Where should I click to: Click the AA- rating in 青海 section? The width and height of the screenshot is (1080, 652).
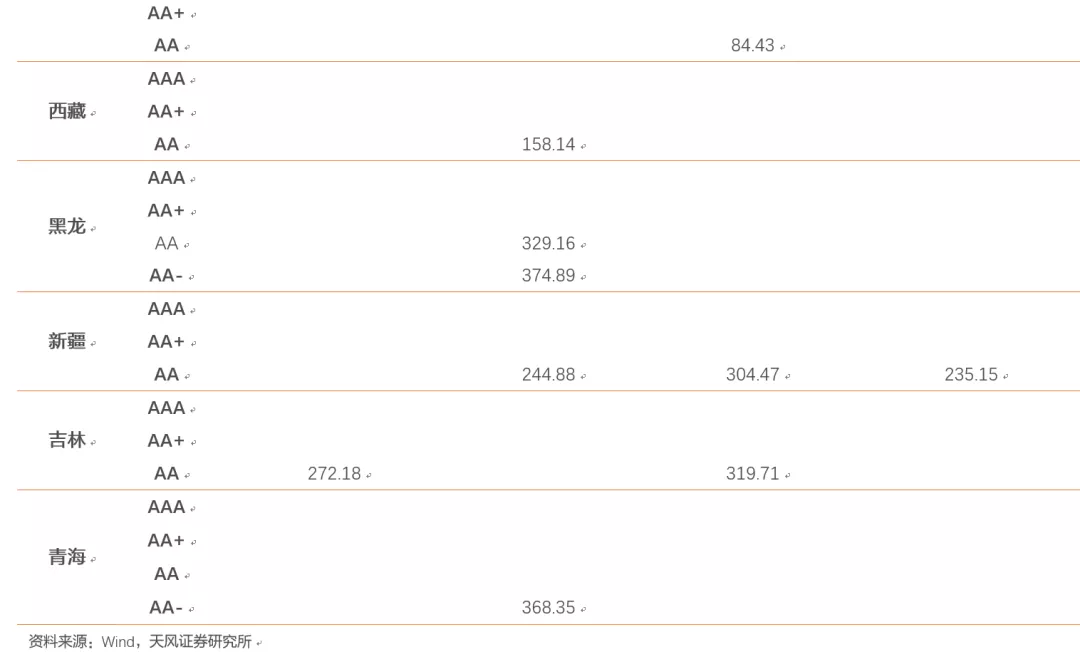click(166, 607)
